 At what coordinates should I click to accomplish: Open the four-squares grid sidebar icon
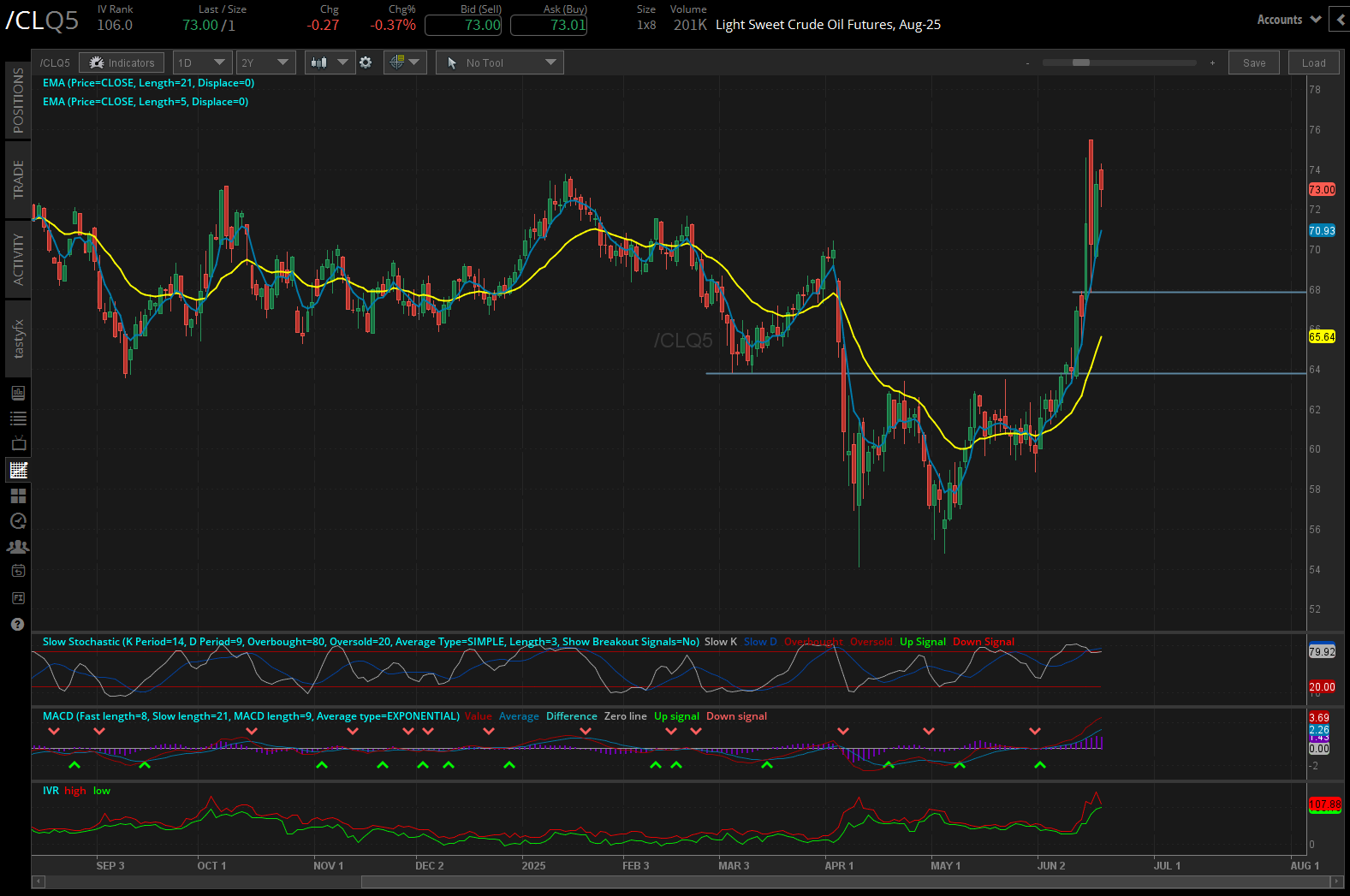click(18, 495)
